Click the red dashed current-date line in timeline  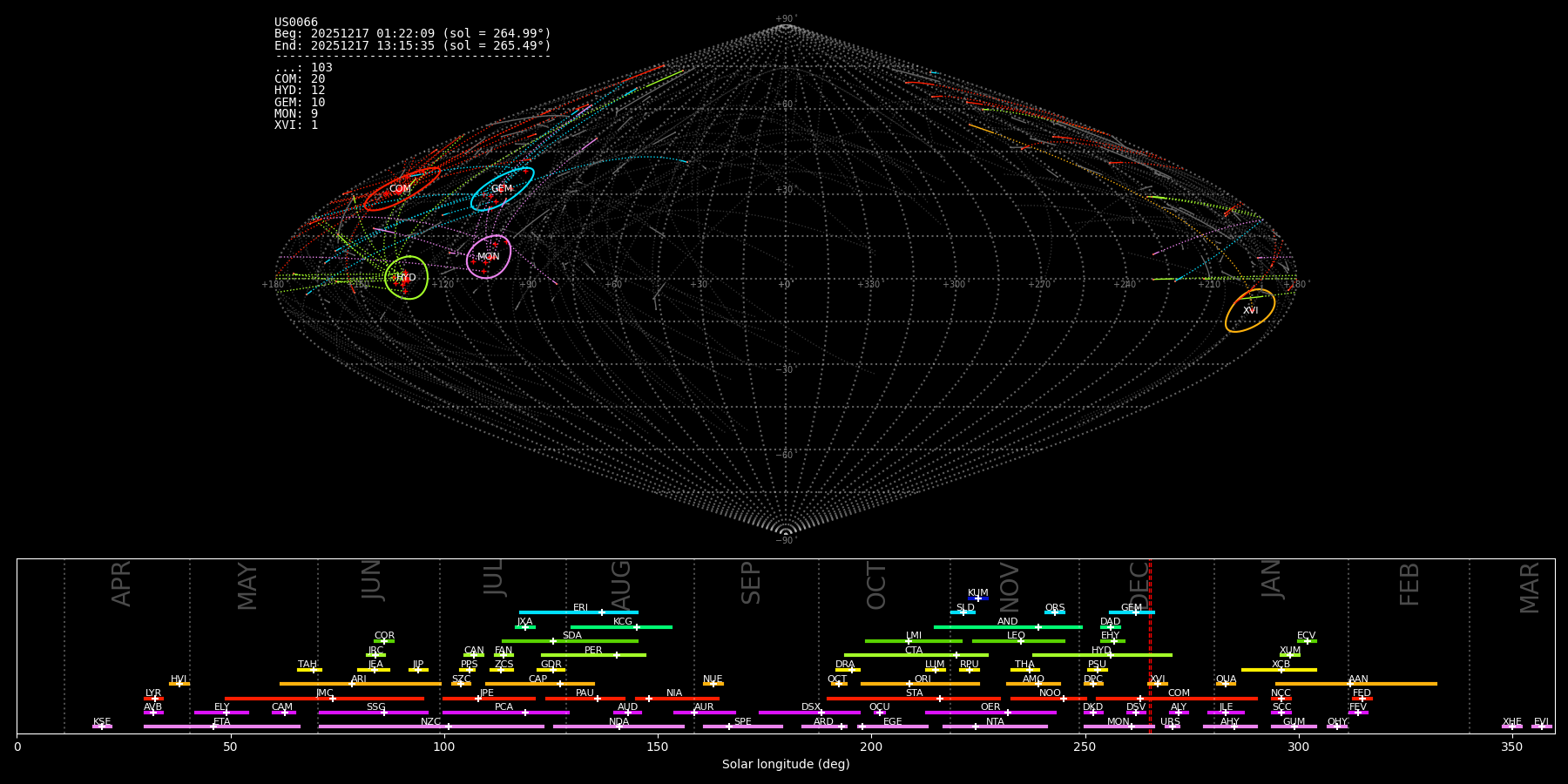(1150, 646)
